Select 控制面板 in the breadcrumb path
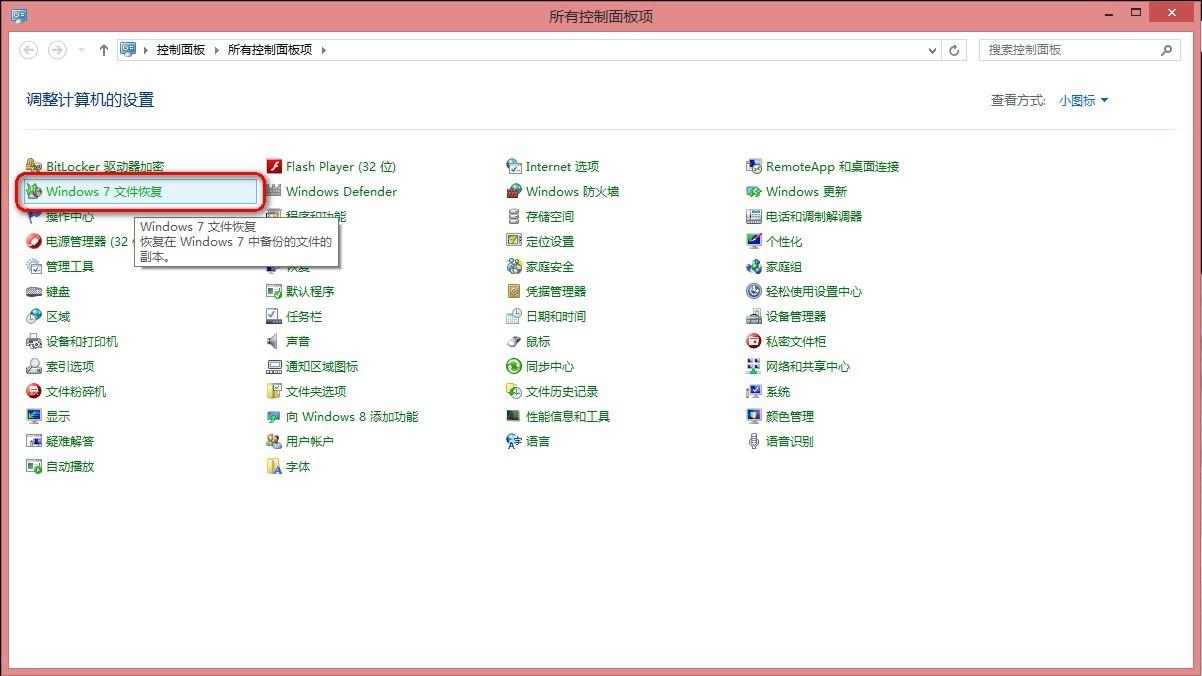 pyautogui.click(x=180, y=50)
